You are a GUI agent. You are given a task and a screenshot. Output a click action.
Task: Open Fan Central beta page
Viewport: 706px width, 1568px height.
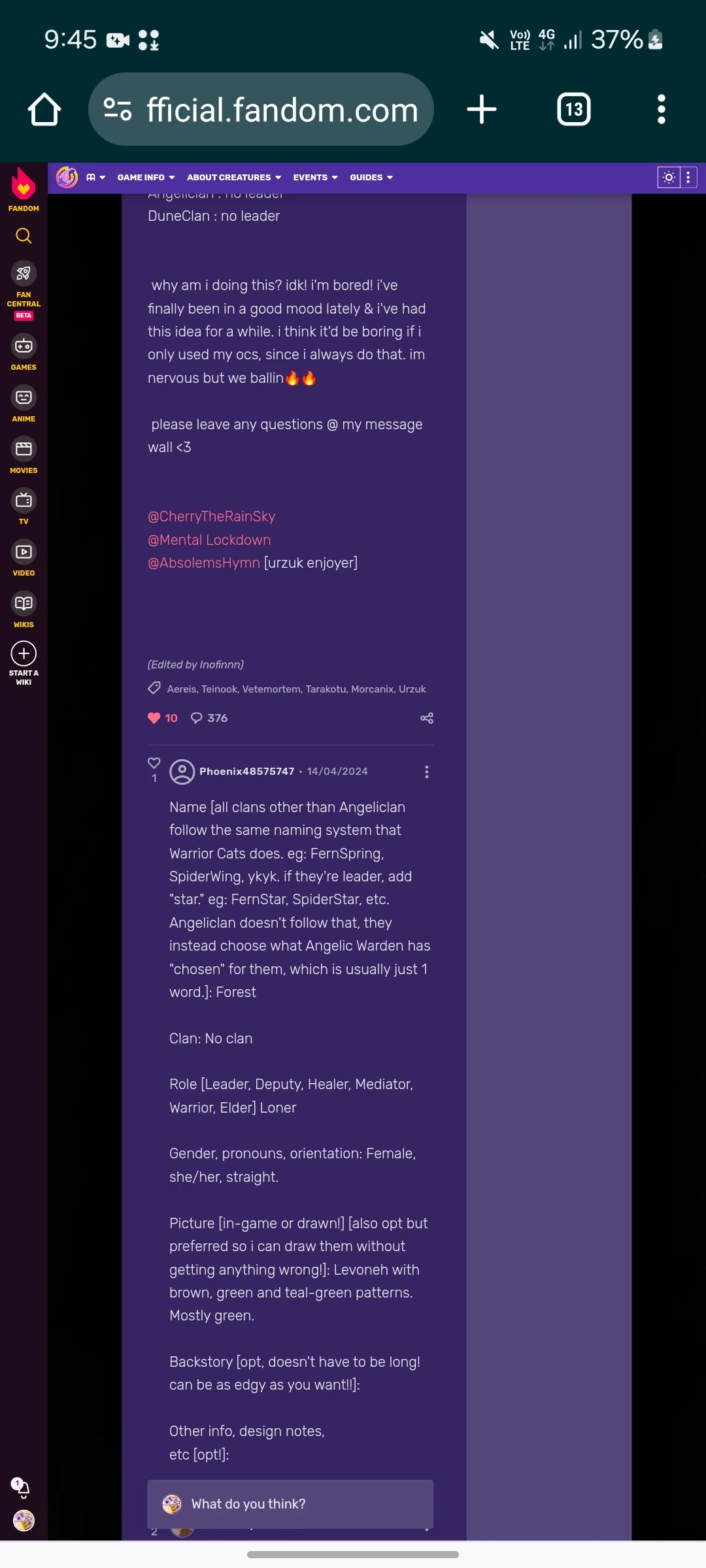[24, 291]
